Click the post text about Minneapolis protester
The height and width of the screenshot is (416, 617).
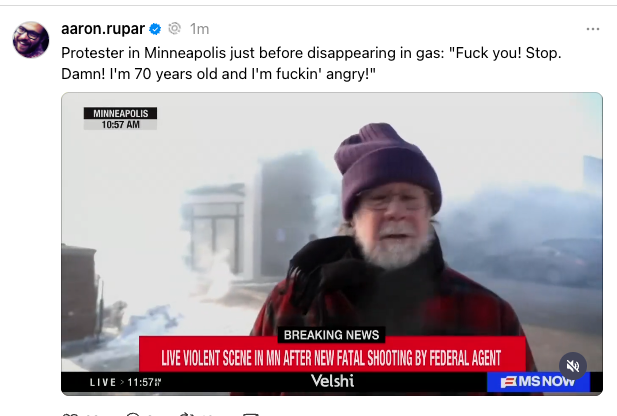coord(311,63)
